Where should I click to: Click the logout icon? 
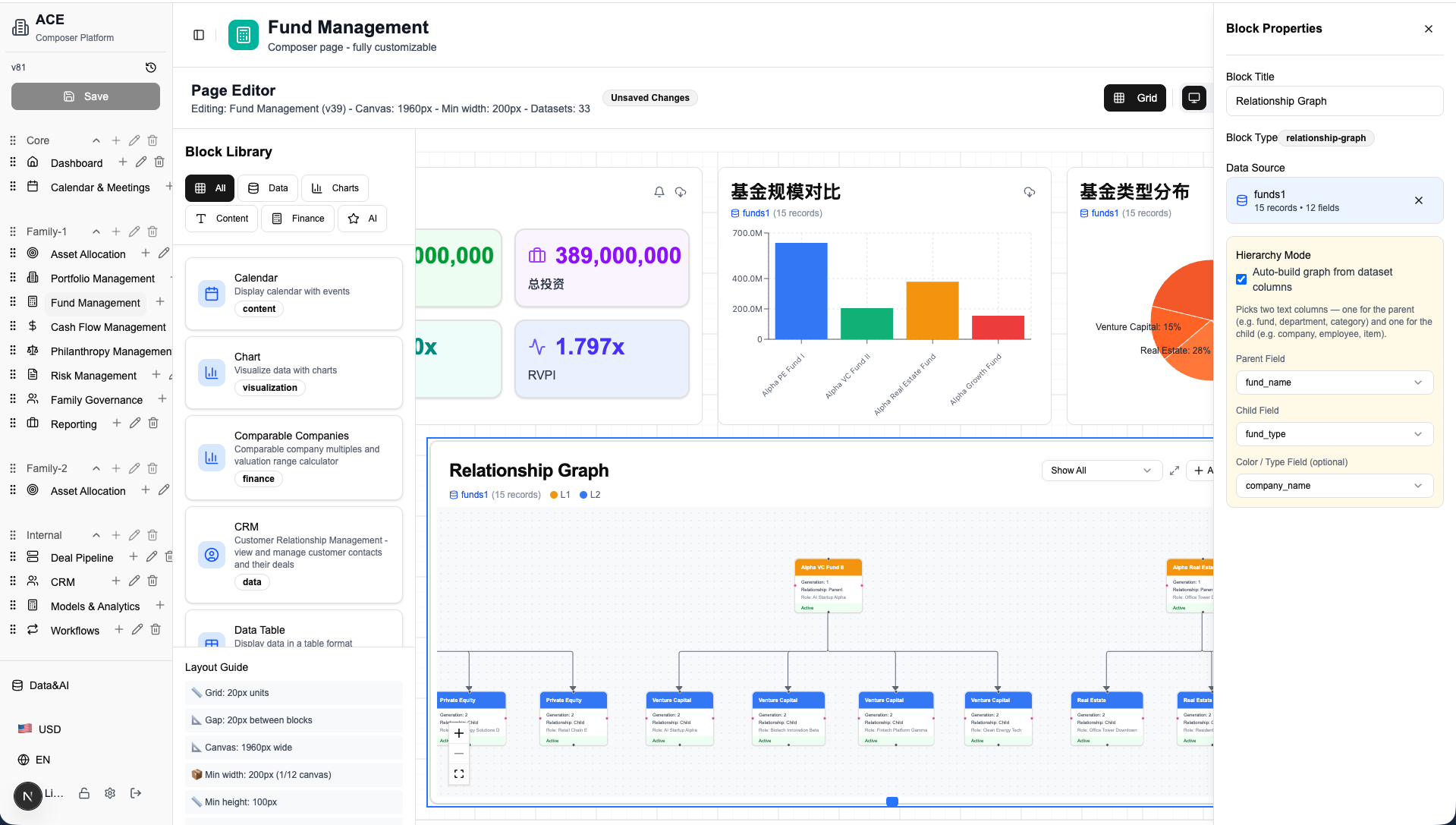point(136,793)
